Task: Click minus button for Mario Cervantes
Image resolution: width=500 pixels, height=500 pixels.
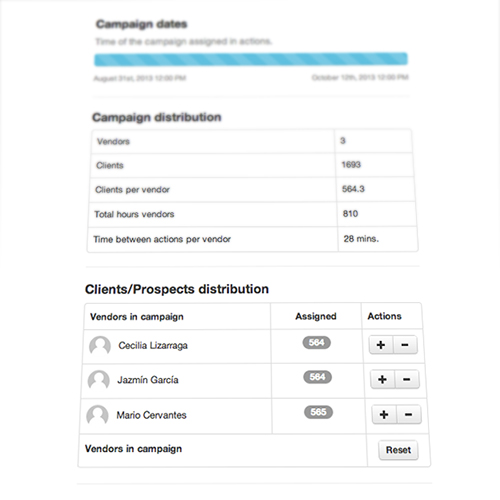Action: [409, 414]
